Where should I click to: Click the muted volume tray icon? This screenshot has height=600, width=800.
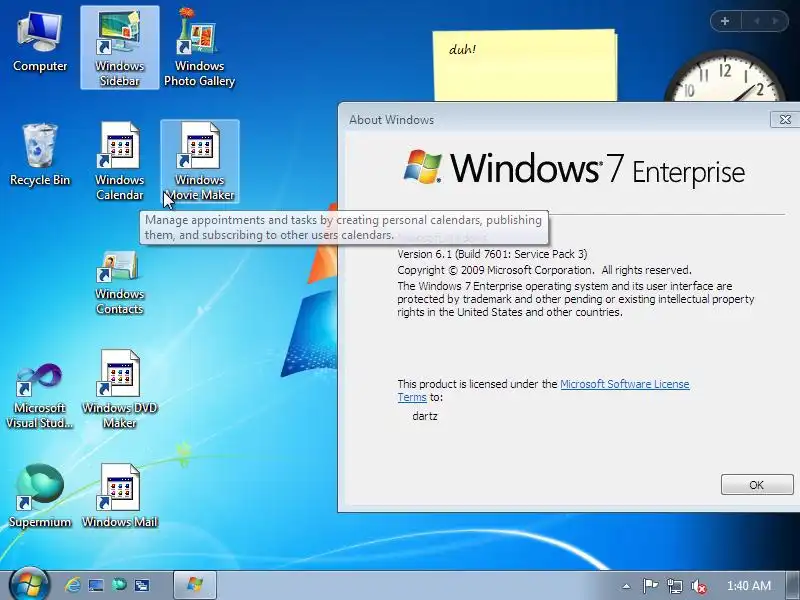[698, 586]
